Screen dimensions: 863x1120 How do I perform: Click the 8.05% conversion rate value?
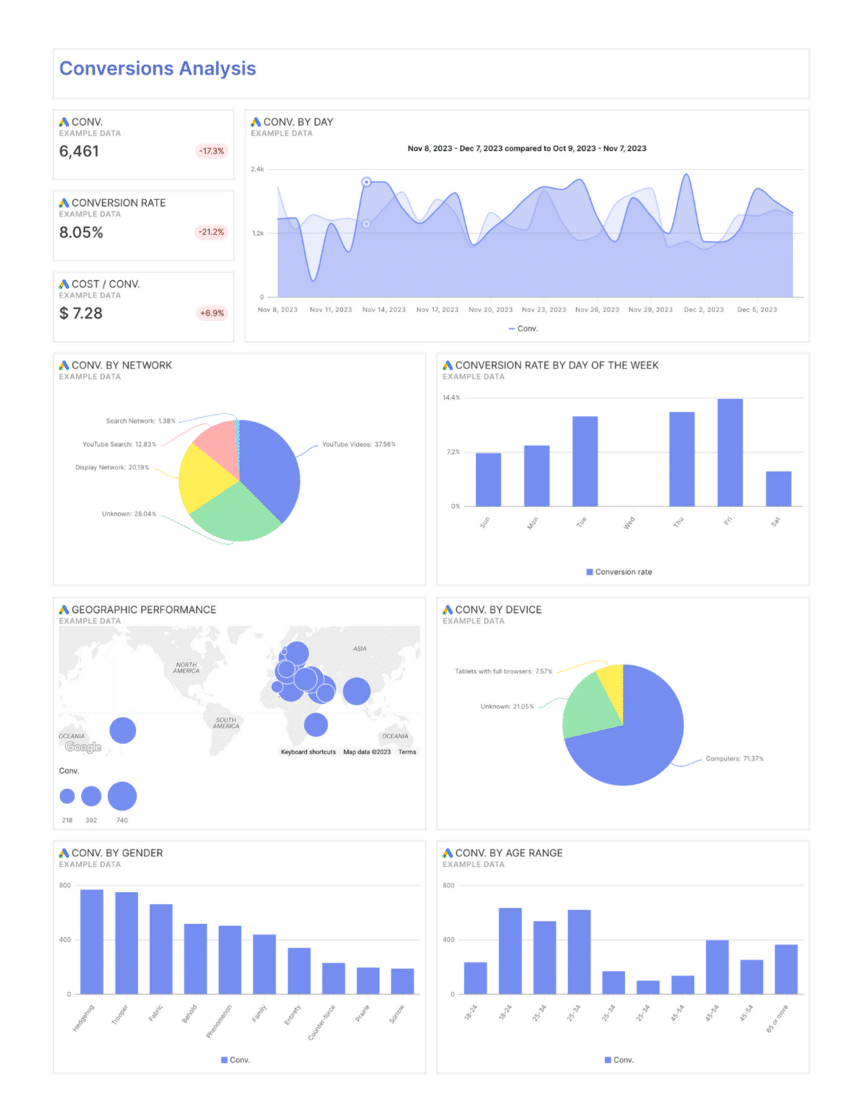[81, 233]
